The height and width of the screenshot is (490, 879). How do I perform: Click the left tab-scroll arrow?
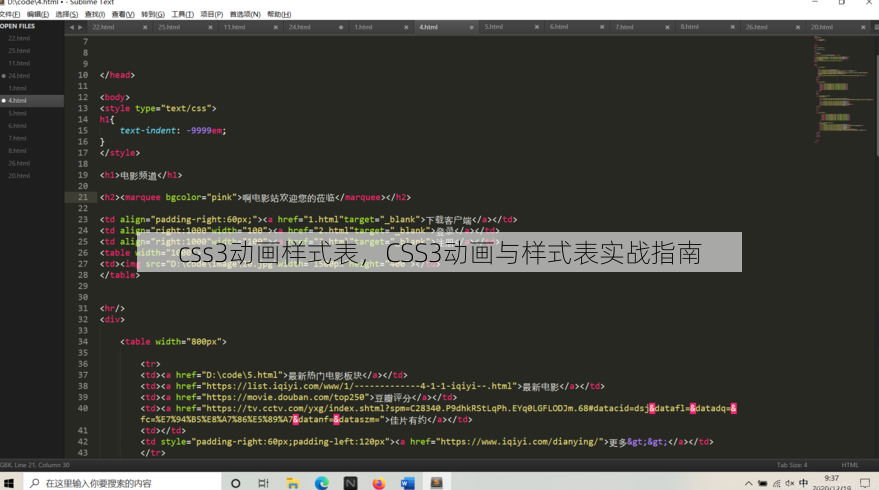coord(72,27)
